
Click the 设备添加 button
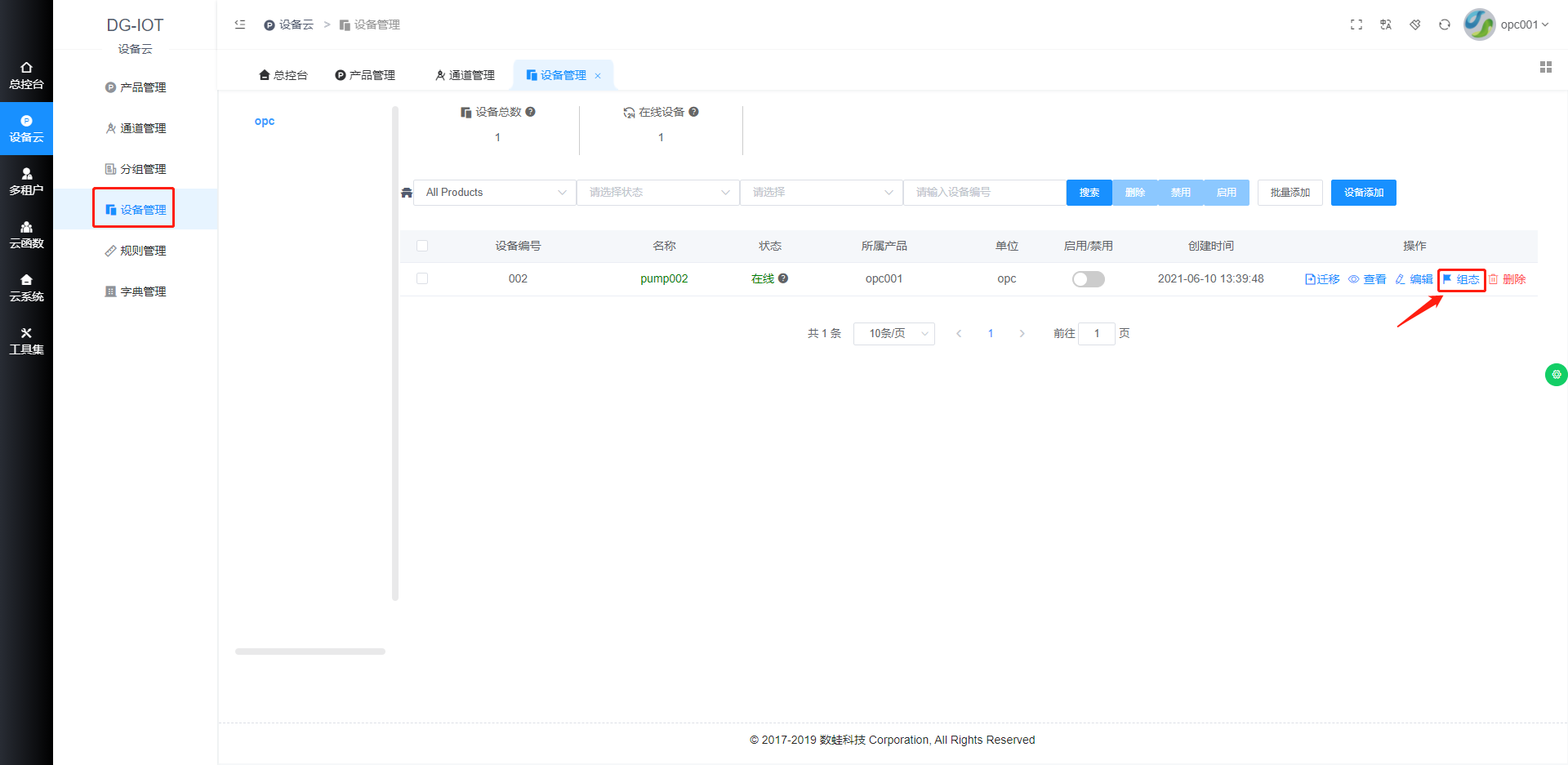click(1363, 192)
